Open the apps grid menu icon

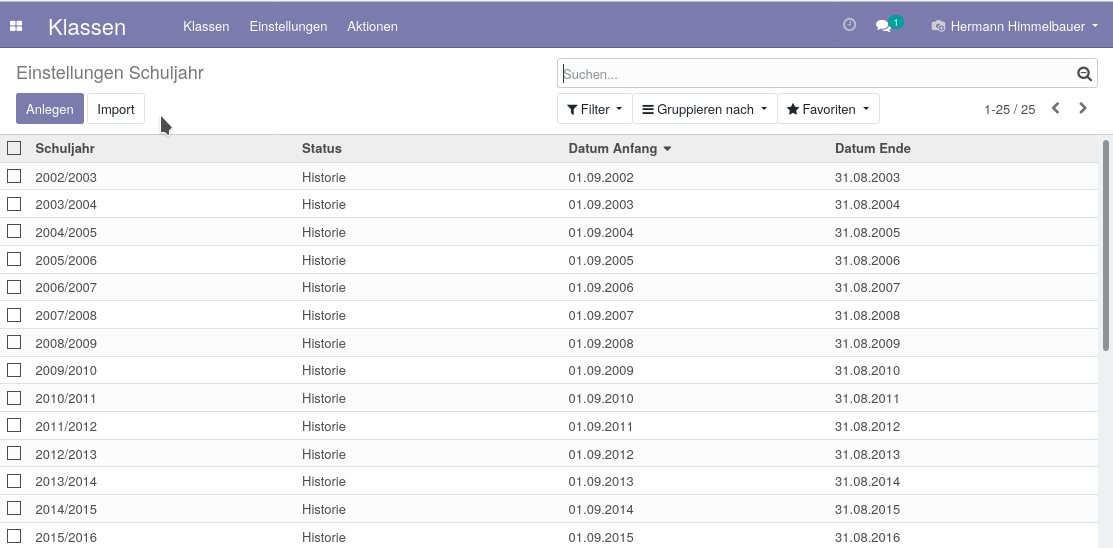click(16, 26)
